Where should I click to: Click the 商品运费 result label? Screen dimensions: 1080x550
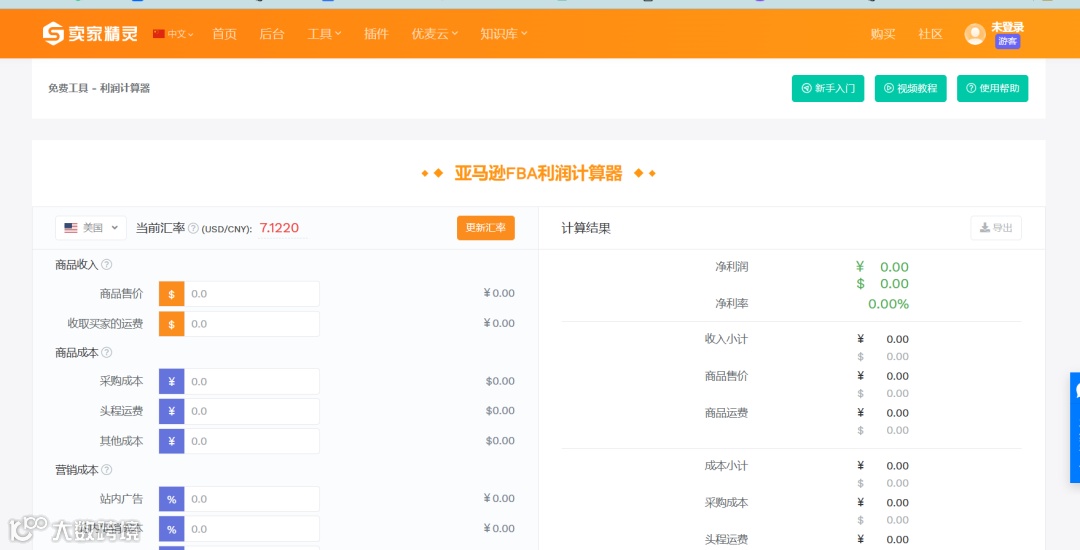[726, 413]
